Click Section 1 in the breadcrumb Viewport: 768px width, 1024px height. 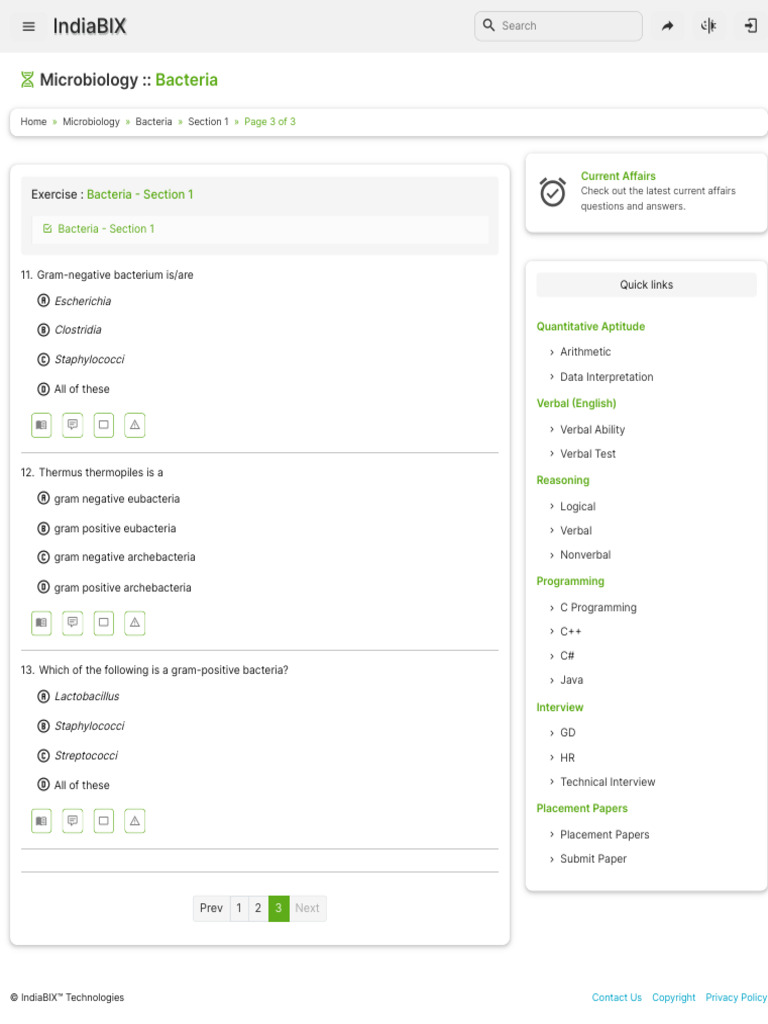pyautogui.click(x=208, y=122)
